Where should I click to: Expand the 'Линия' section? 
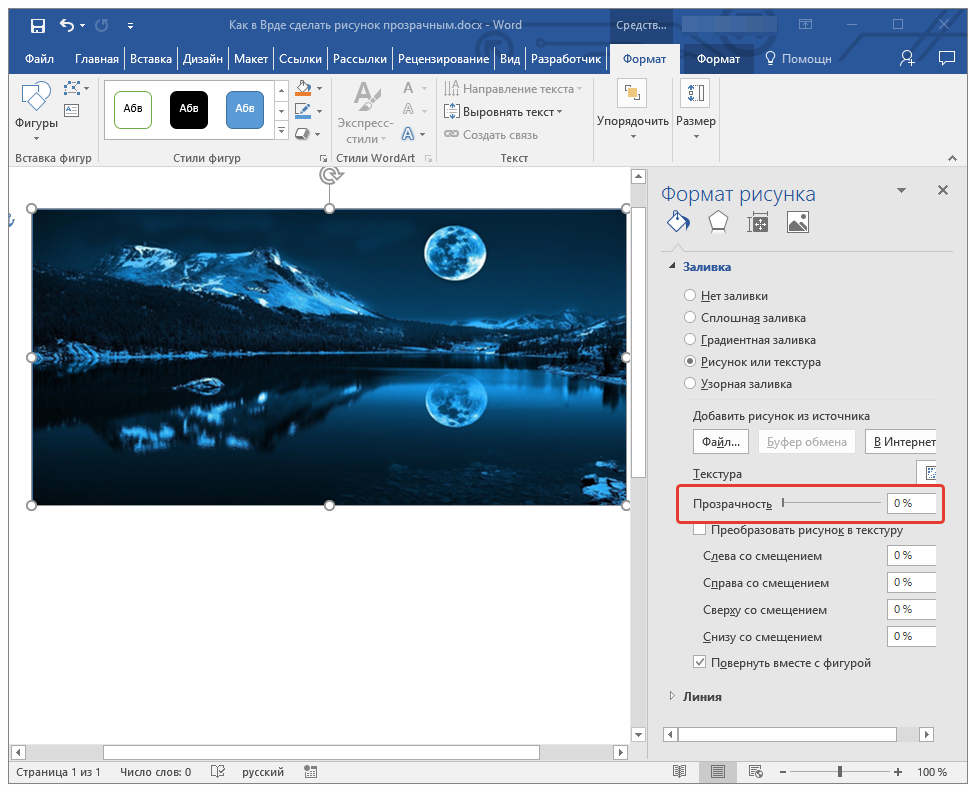tap(672, 696)
